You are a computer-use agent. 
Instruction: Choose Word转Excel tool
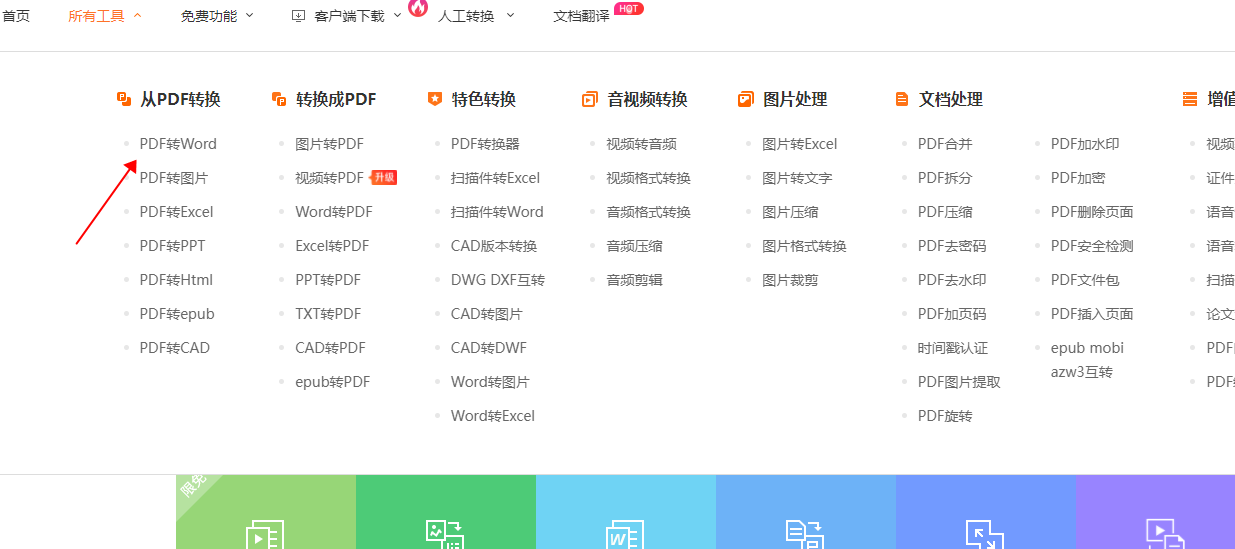[x=493, y=416]
